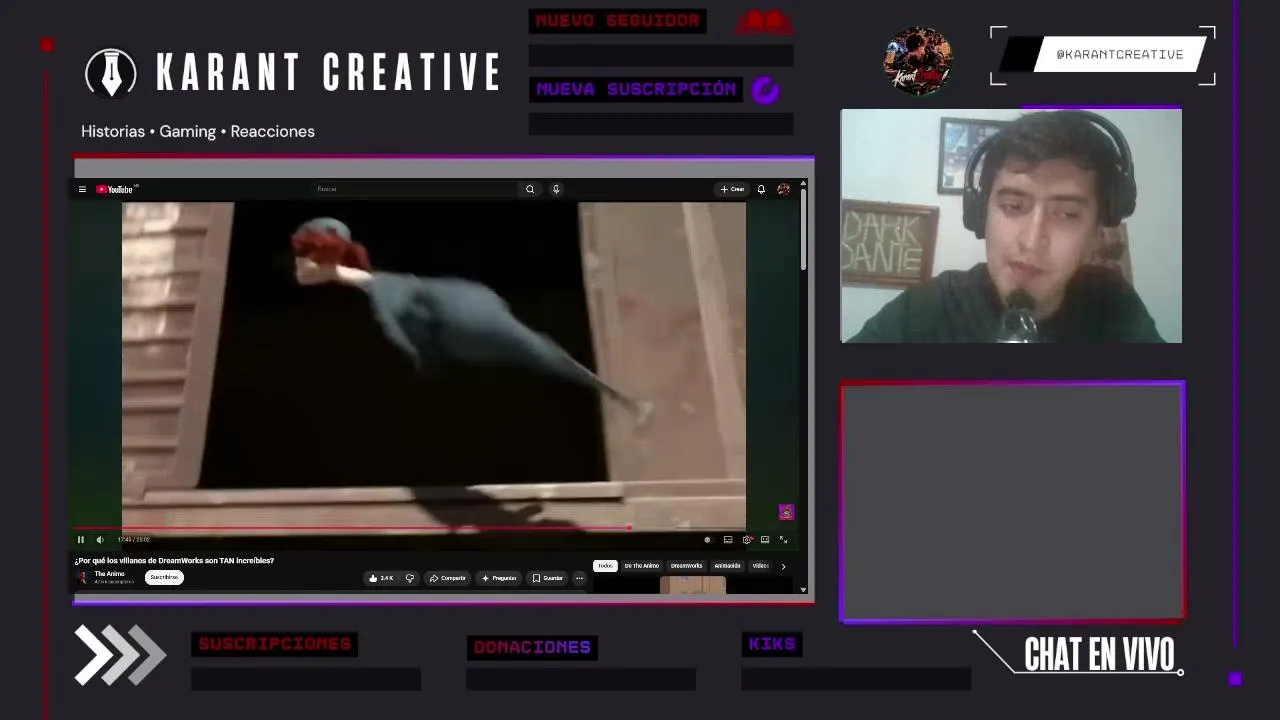
Task: Focus the YouTube search field
Action: click(415, 189)
